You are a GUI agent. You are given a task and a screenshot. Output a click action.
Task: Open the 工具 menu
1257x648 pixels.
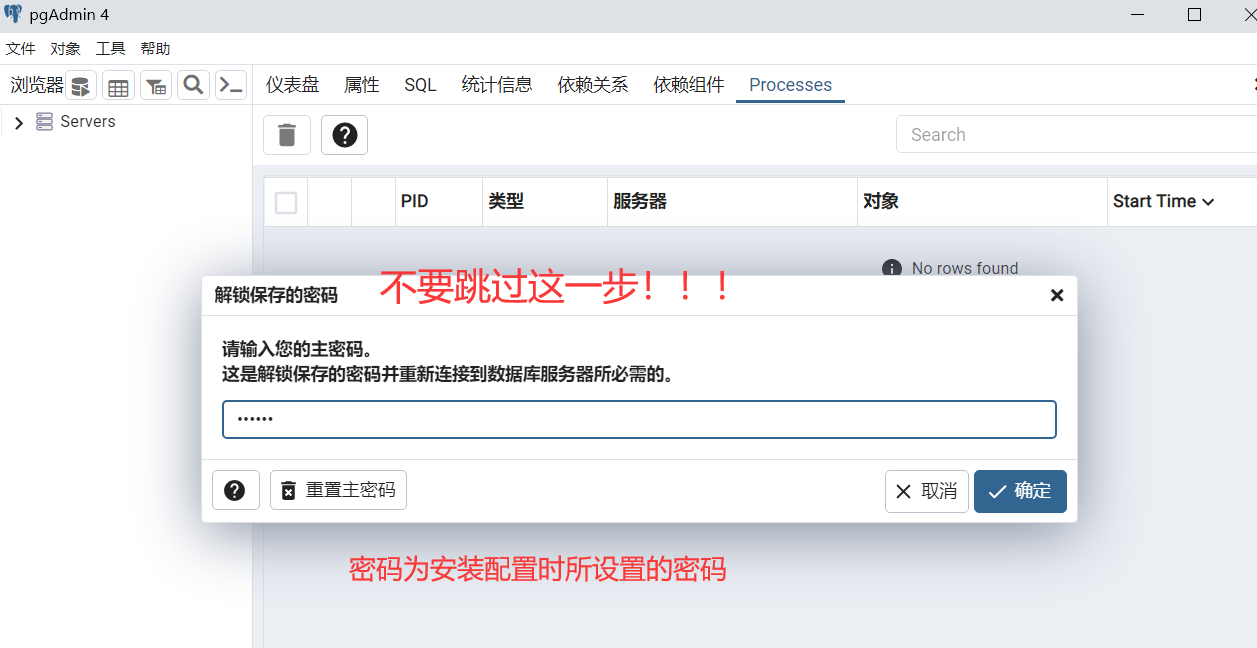110,49
